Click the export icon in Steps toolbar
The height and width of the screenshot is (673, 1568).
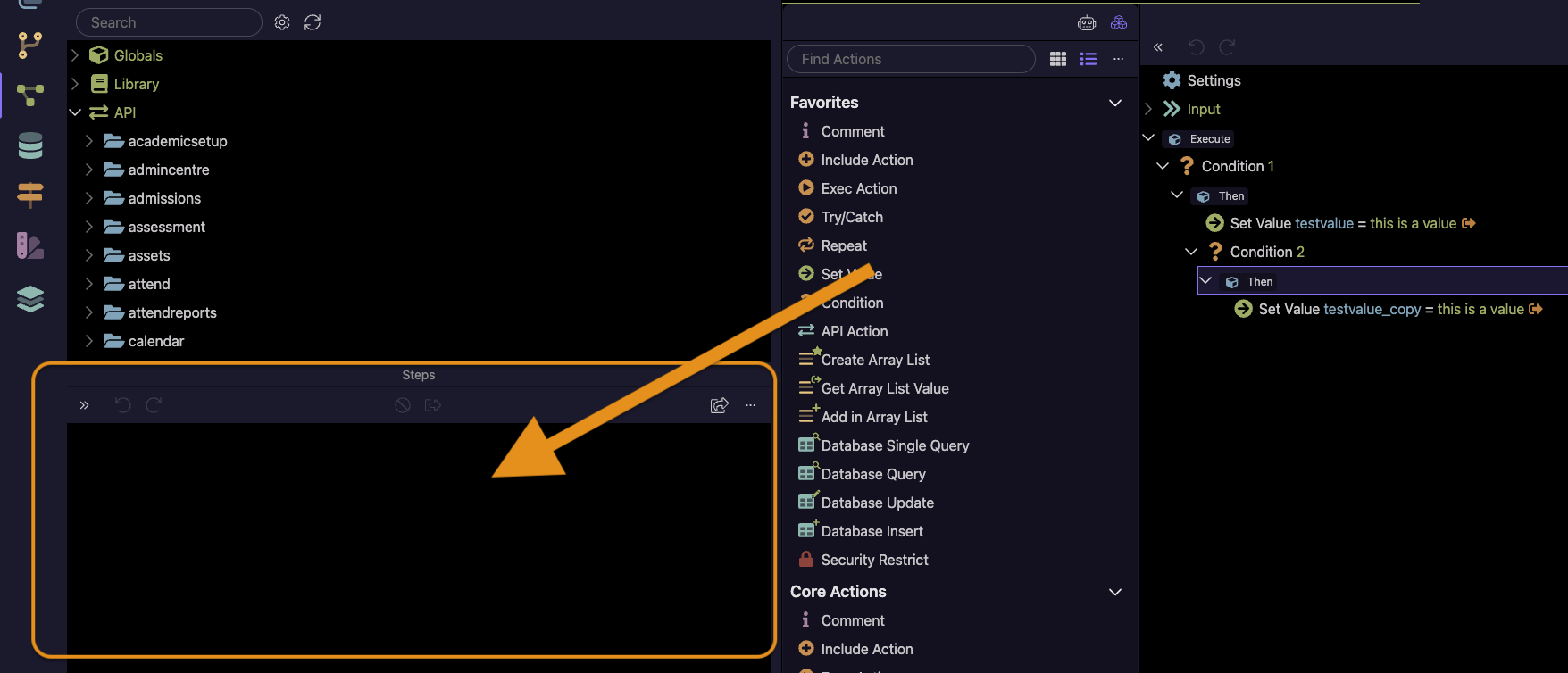click(719, 405)
